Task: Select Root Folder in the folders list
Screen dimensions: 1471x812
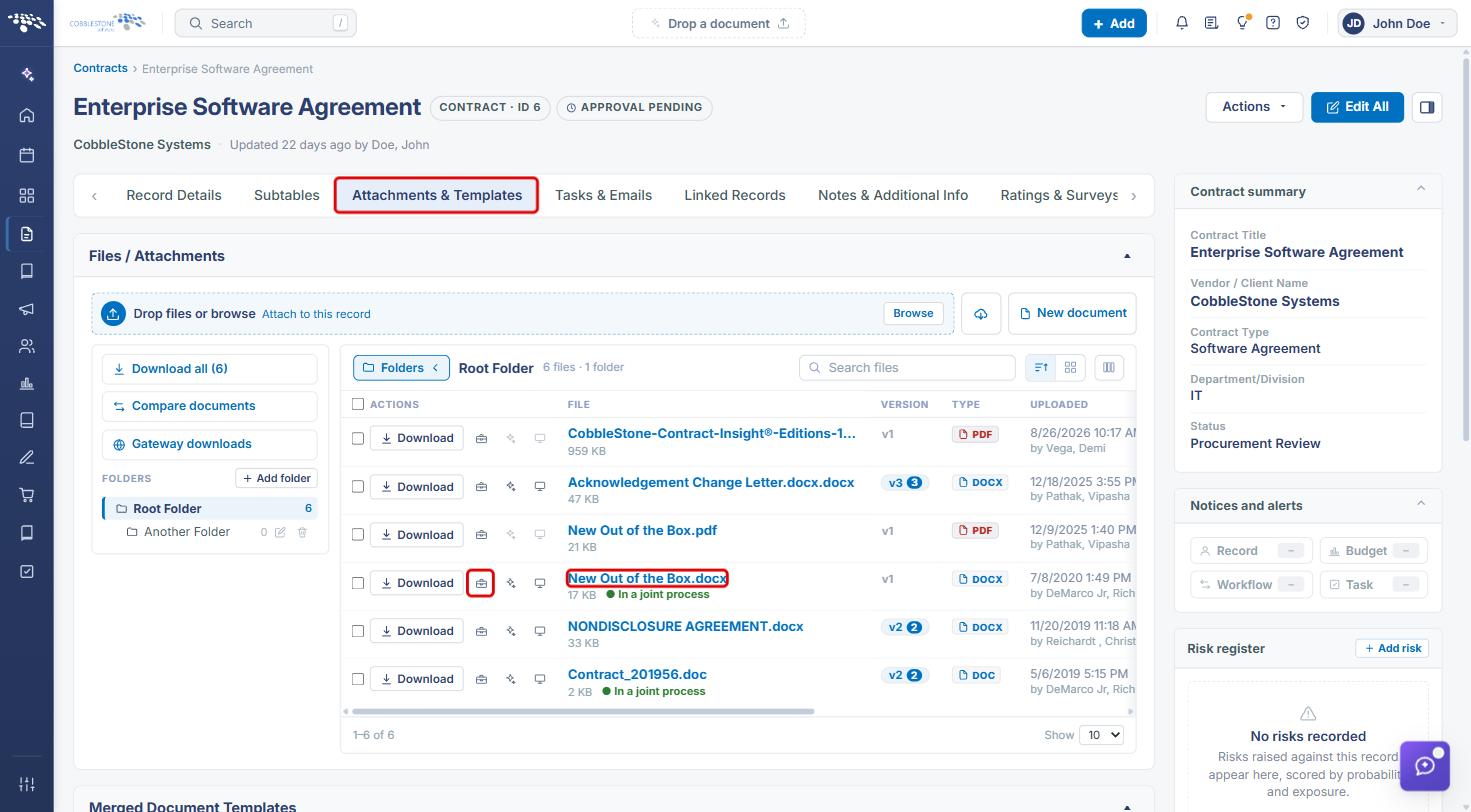Action: point(210,508)
